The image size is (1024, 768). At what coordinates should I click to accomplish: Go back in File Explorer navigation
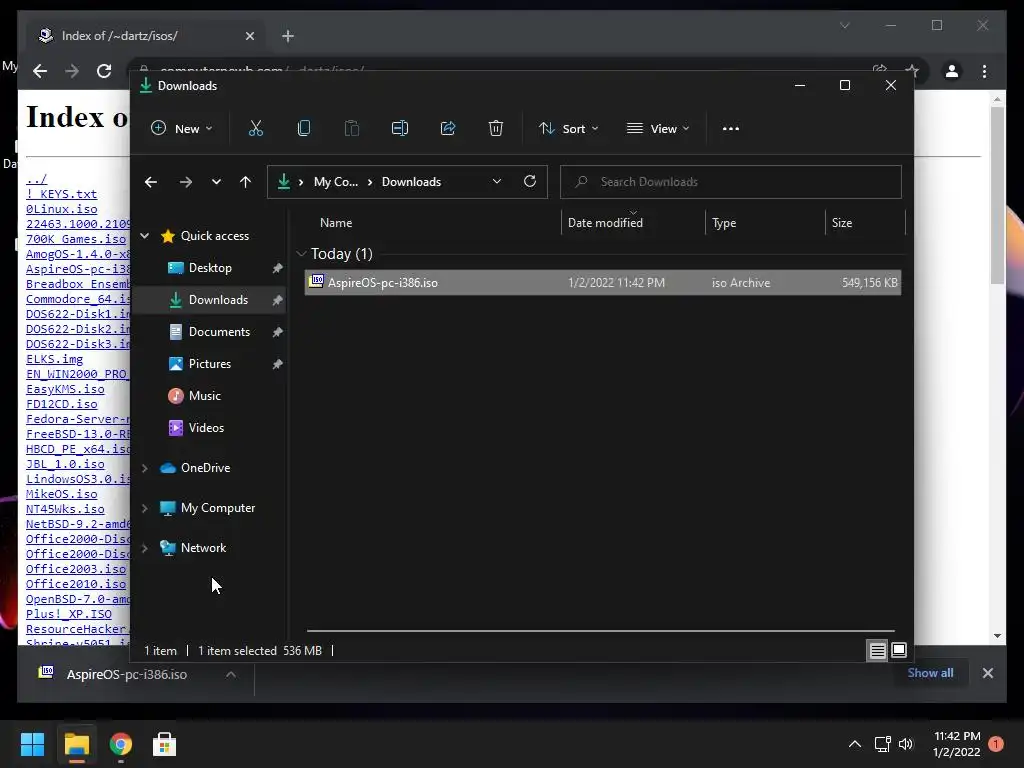151,182
